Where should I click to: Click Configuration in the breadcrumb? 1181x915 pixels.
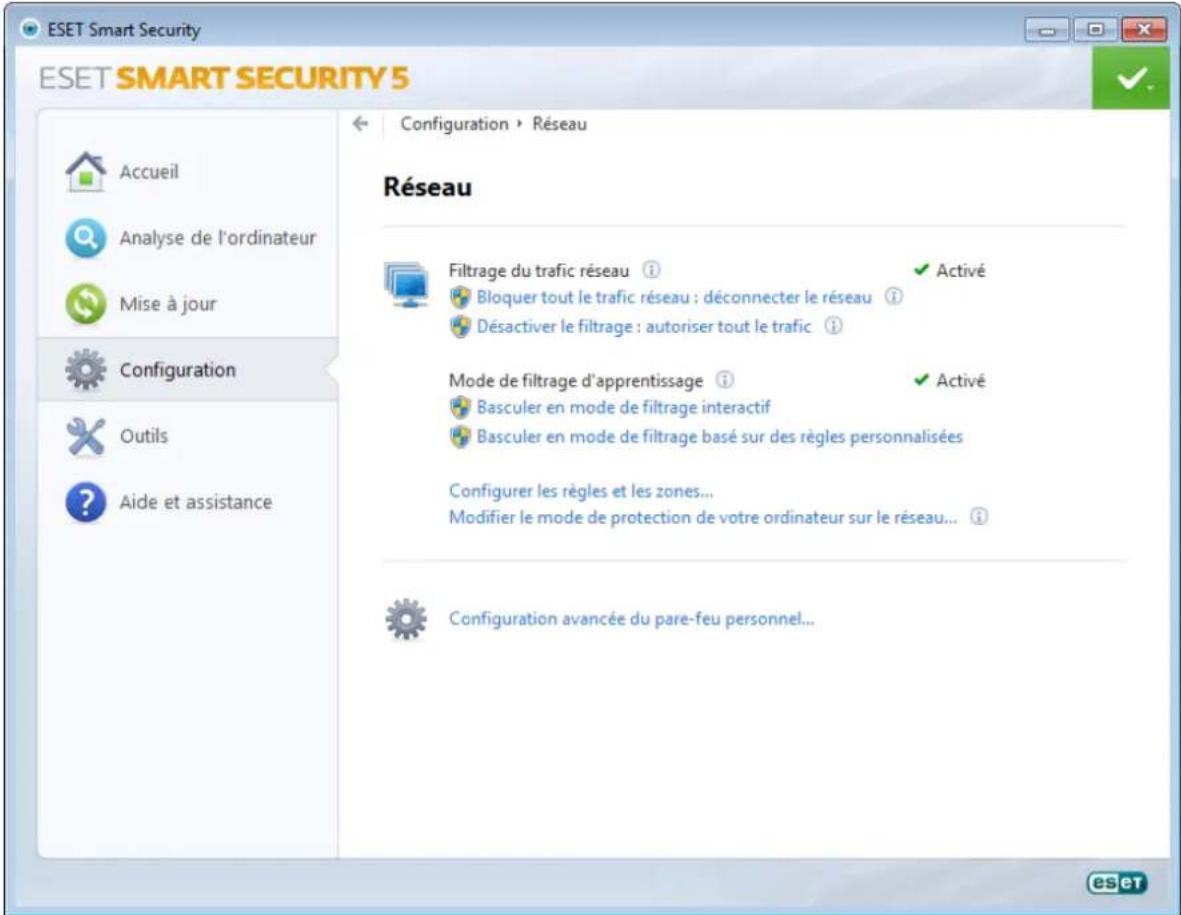(x=454, y=124)
